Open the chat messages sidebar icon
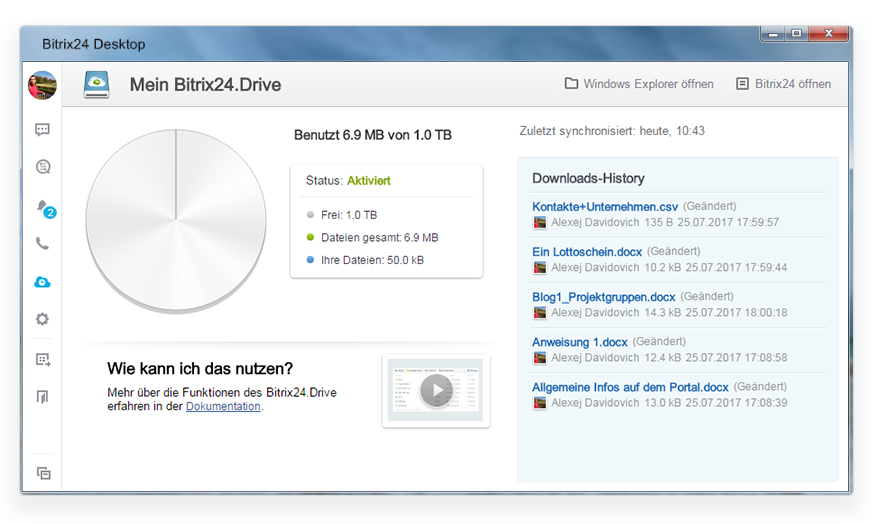Image resolution: width=873 pixels, height=524 pixels. (x=42, y=130)
